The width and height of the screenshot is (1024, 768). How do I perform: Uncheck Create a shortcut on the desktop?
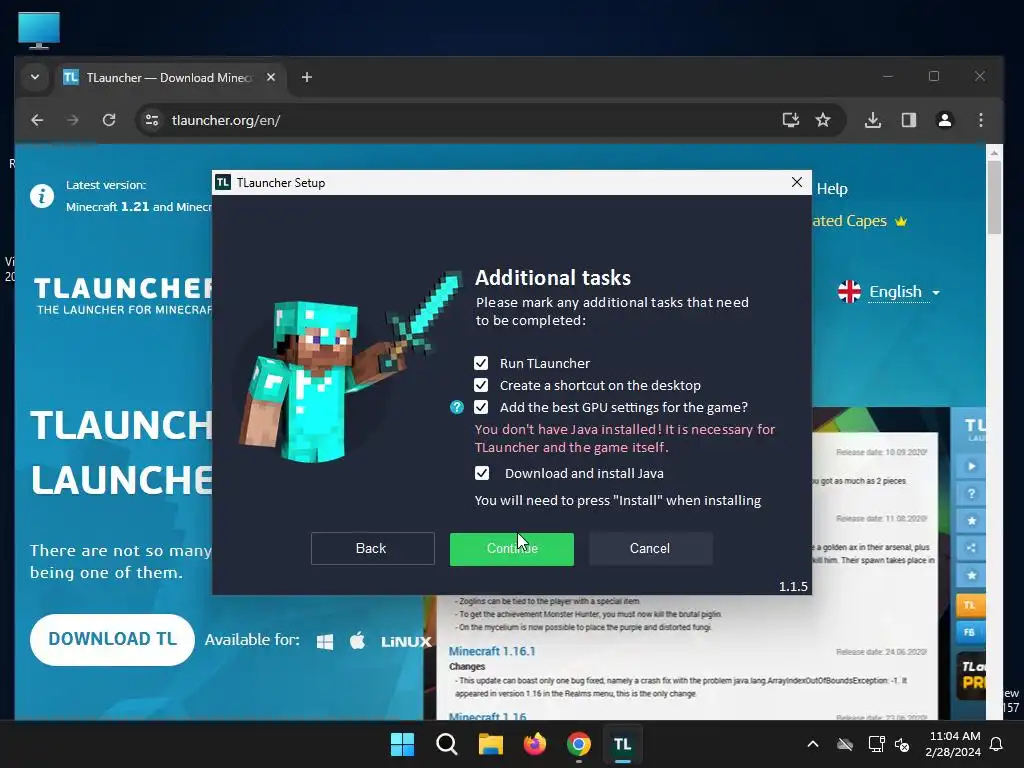pos(481,385)
